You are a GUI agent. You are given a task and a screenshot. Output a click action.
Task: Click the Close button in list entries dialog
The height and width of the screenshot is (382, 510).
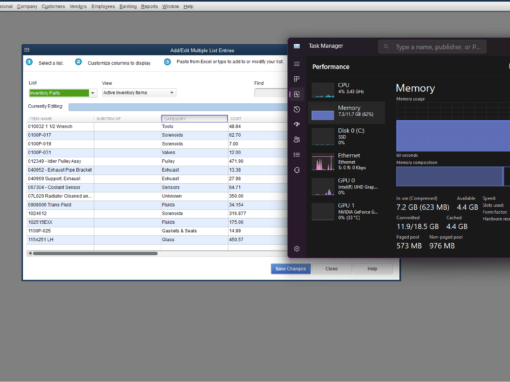[x=331, y=269]
